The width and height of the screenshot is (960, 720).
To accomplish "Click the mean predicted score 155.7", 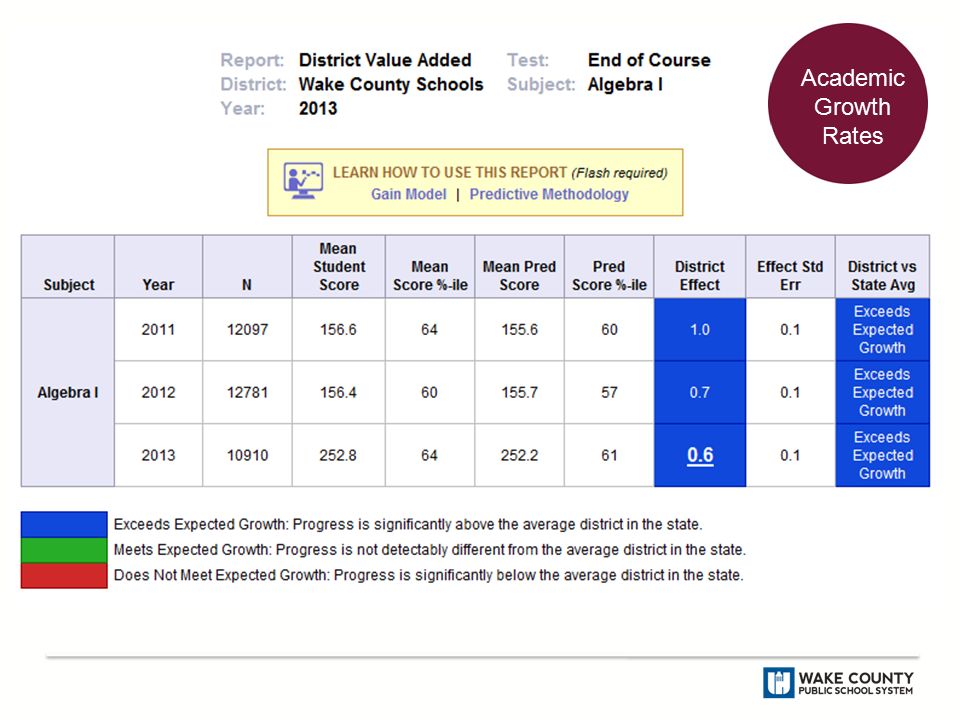I will (x=519, y=392).
